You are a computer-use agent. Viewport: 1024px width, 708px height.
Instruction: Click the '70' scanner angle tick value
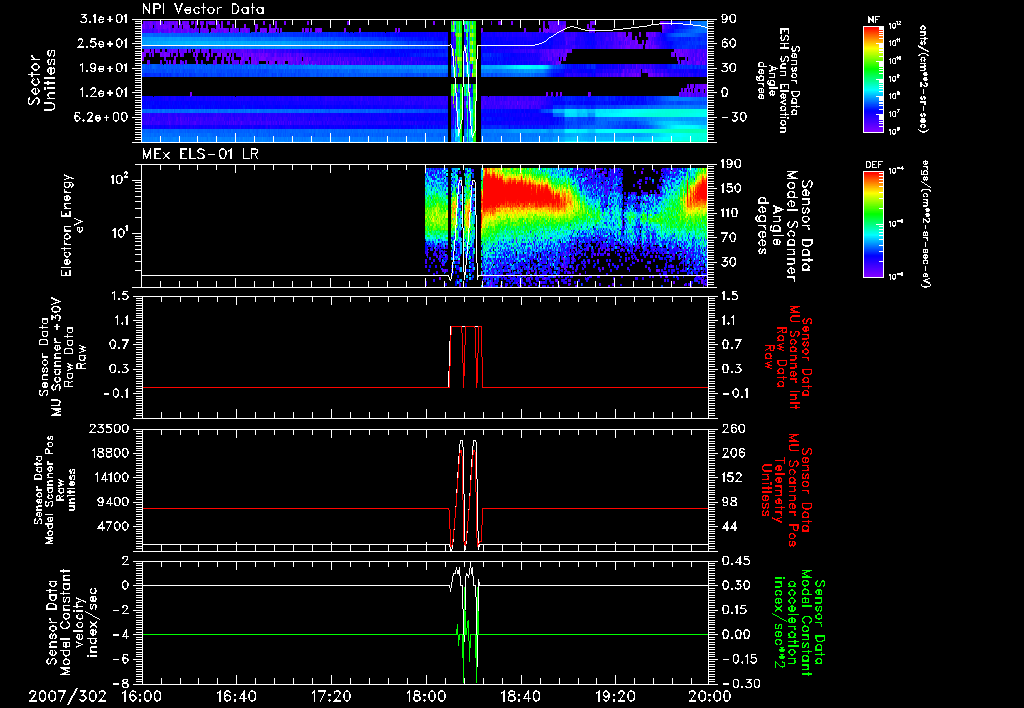click(x=729, y=238)
